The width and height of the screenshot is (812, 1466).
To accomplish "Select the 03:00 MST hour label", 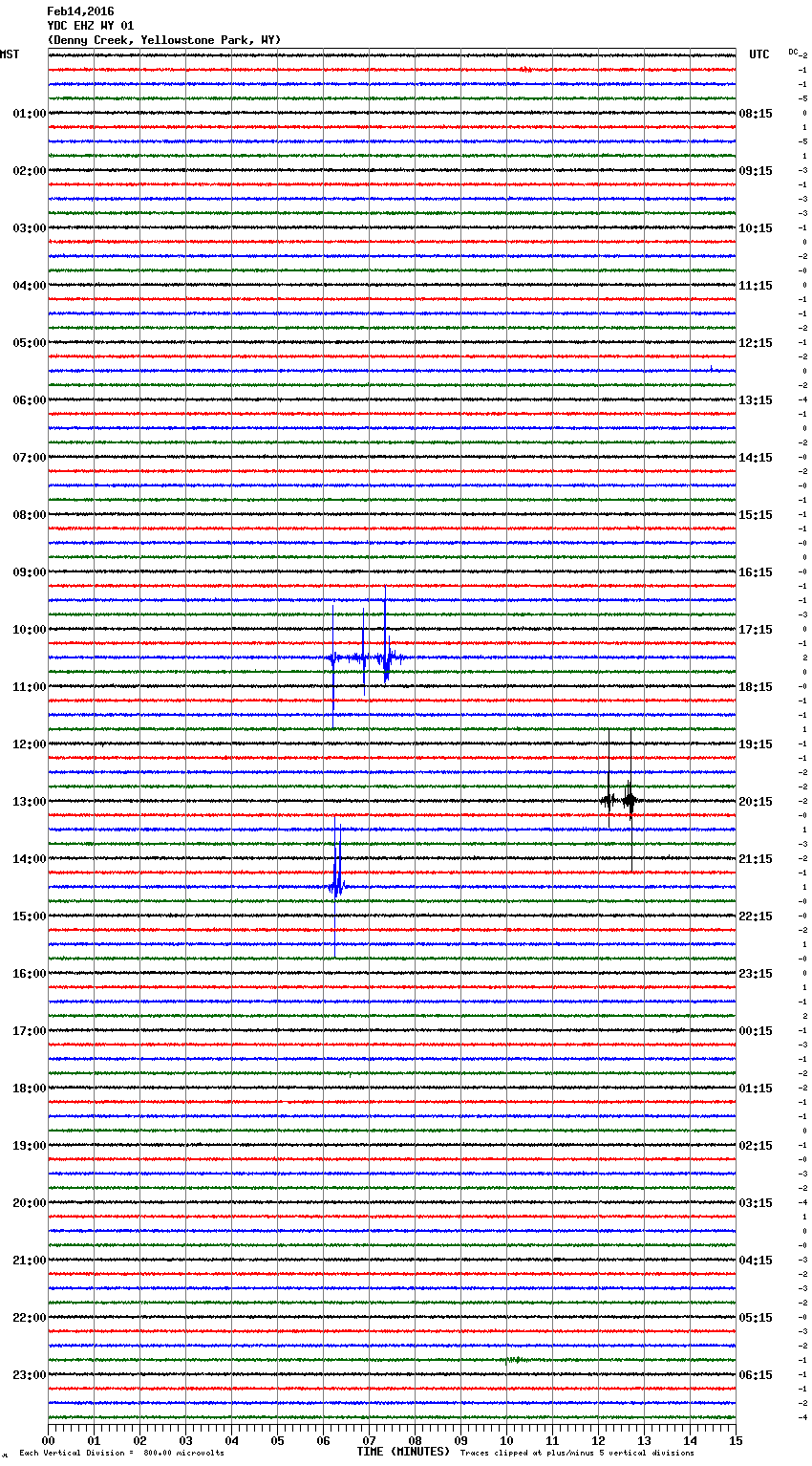I will pos(29,228).
